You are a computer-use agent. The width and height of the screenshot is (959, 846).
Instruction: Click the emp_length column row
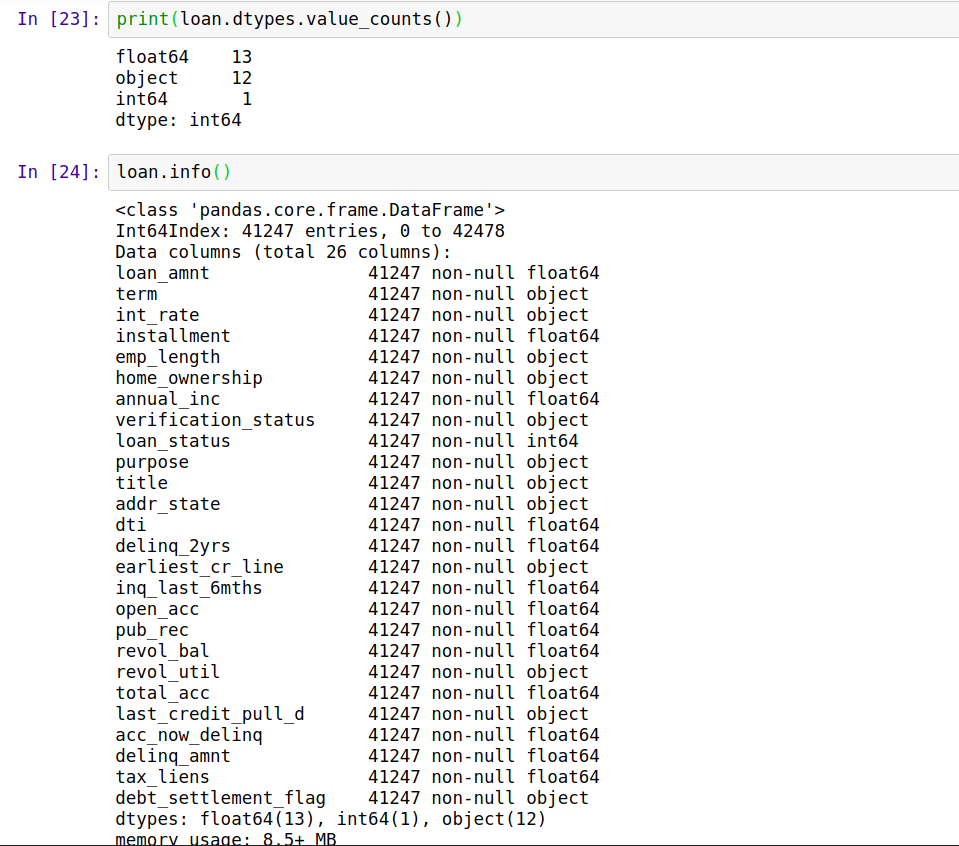352,357
